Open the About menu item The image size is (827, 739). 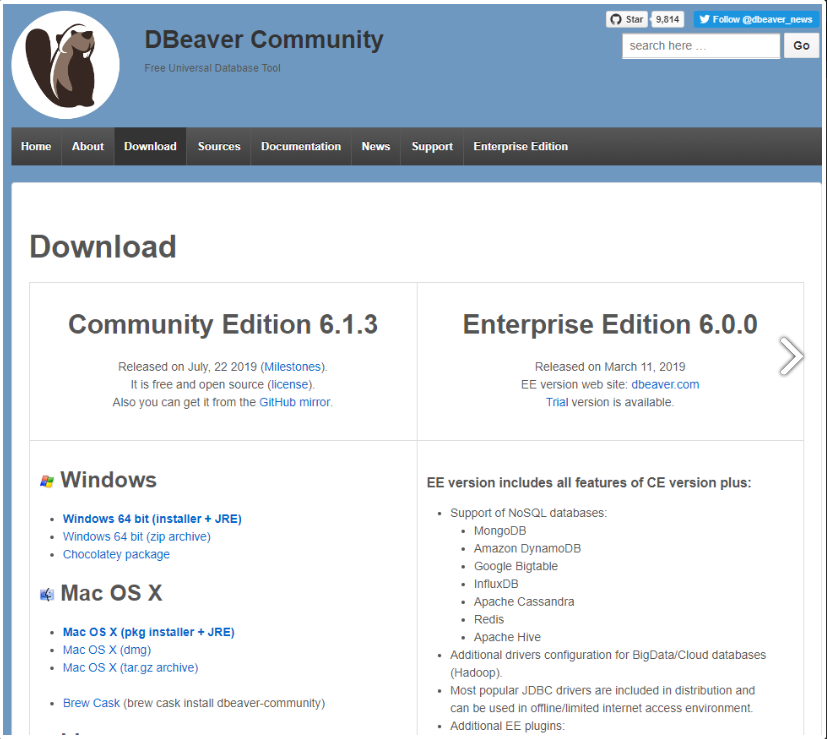coord(88,146)
